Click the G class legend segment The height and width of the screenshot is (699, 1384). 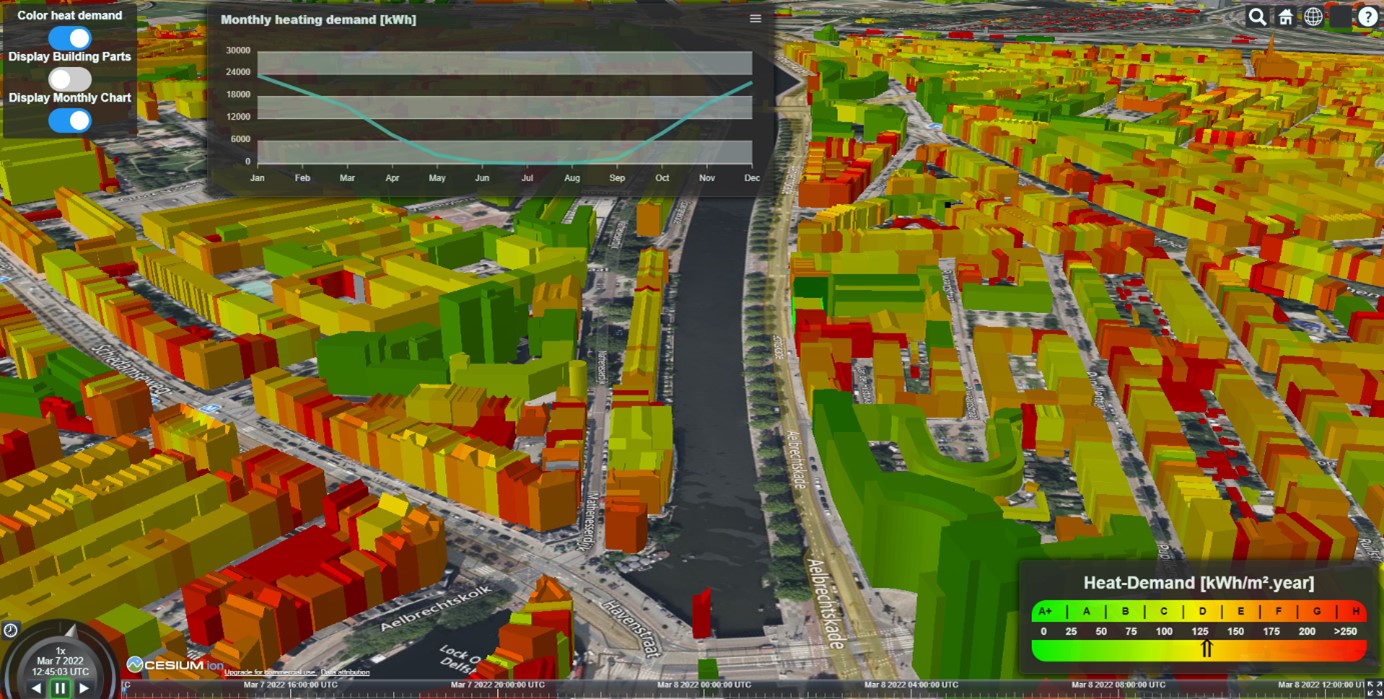[x=1317, y=611]
